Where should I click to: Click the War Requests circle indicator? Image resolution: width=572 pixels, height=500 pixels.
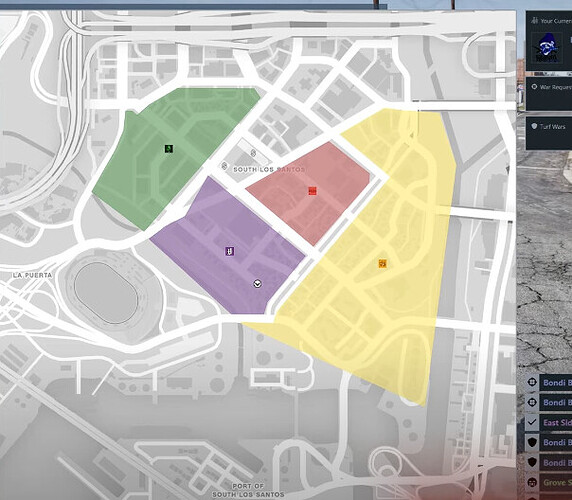534,87
